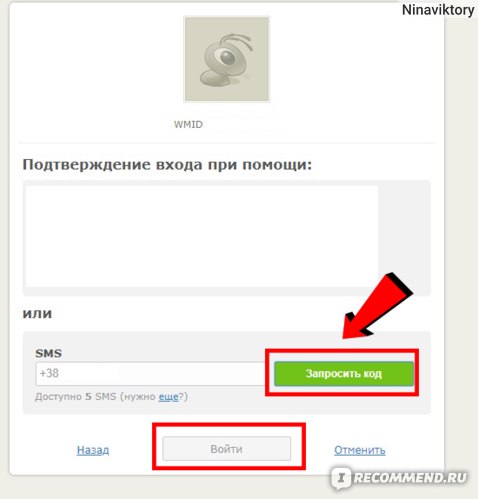The image size is (478, 499).
Task: Click the Ninaviktory username watermark
Action: click(438, 10)
